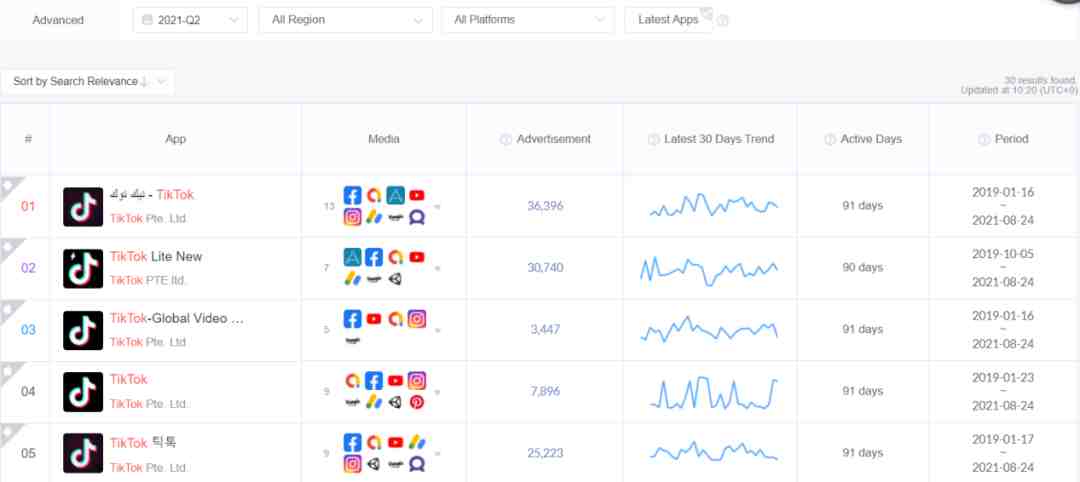Click YouTube icon in the TikTok Lite New row
Viewport: 1080px width, 482px height.
click(417, 257)
